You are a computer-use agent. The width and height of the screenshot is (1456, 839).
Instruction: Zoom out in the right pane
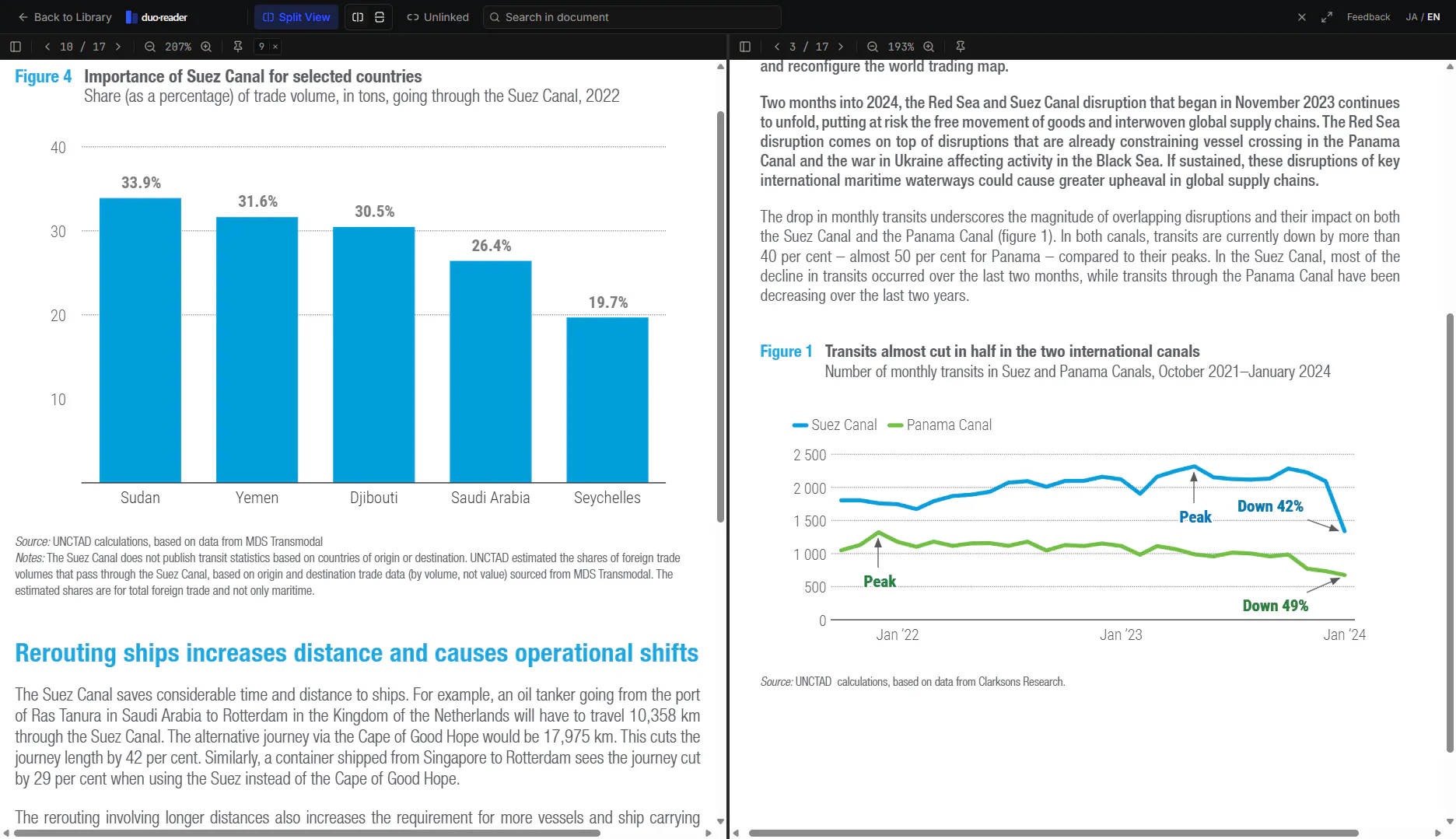[873, 47]
